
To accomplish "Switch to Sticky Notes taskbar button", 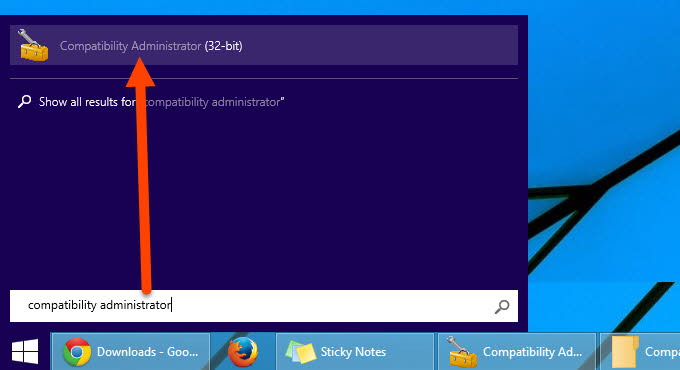I will pos(355,352).
